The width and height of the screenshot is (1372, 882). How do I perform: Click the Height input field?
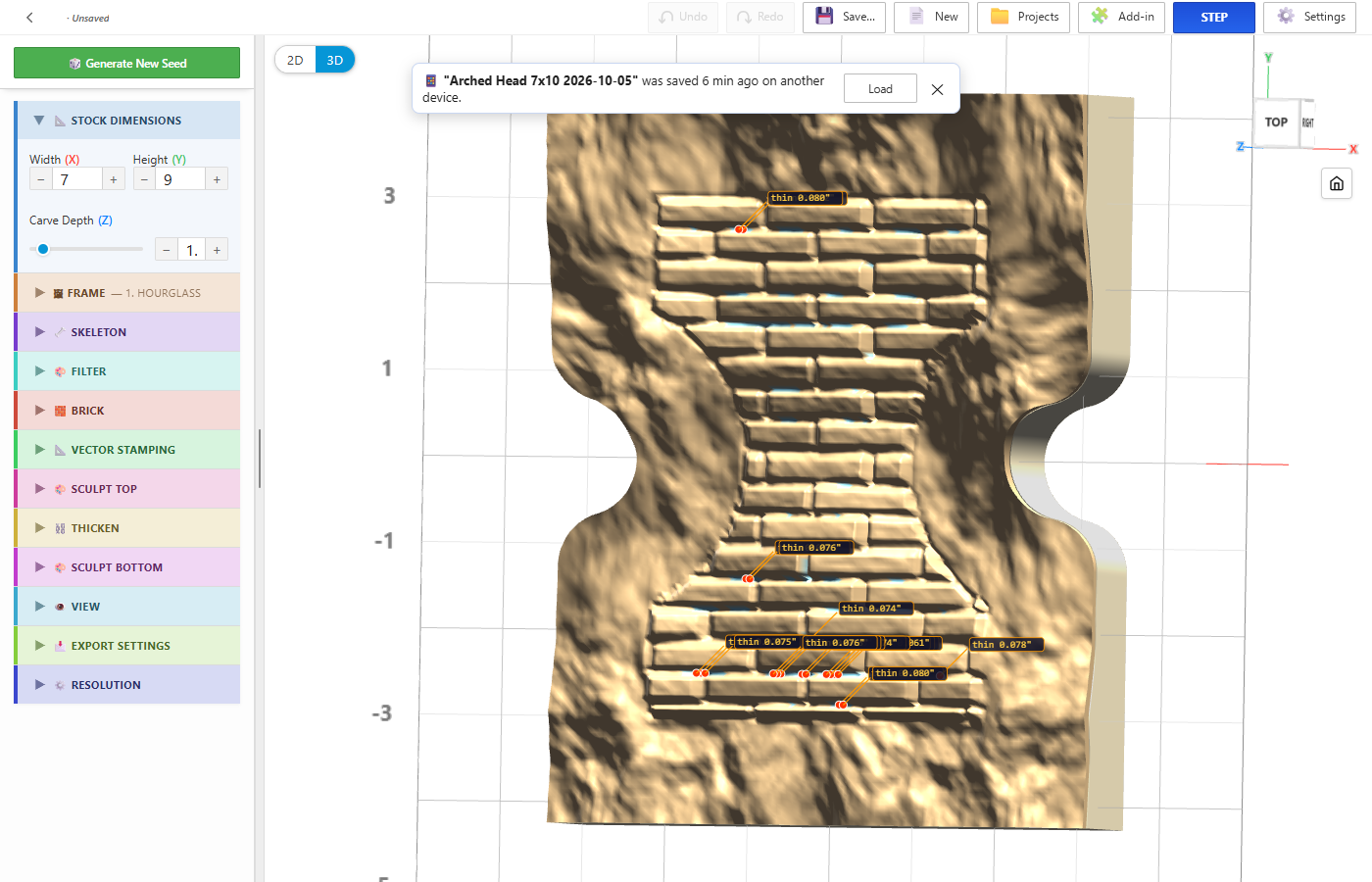180,179
